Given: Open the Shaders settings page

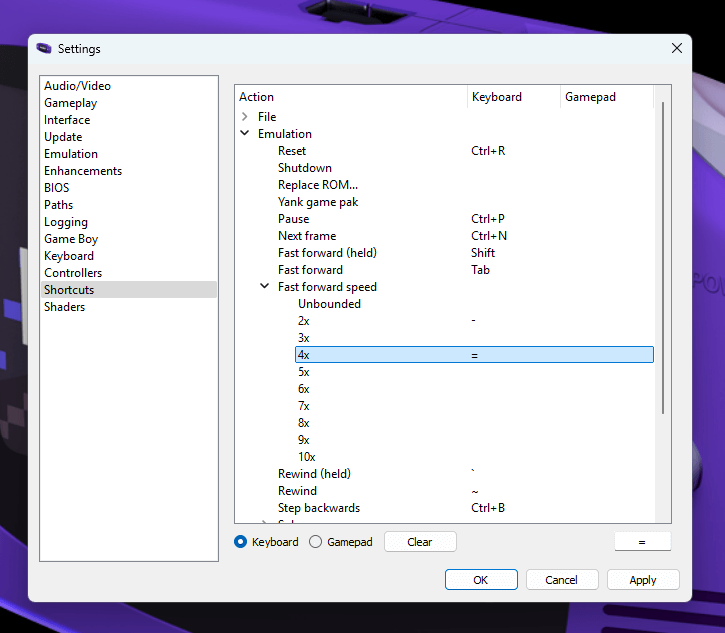Looking at the screenshot, I should pos(64,307).
